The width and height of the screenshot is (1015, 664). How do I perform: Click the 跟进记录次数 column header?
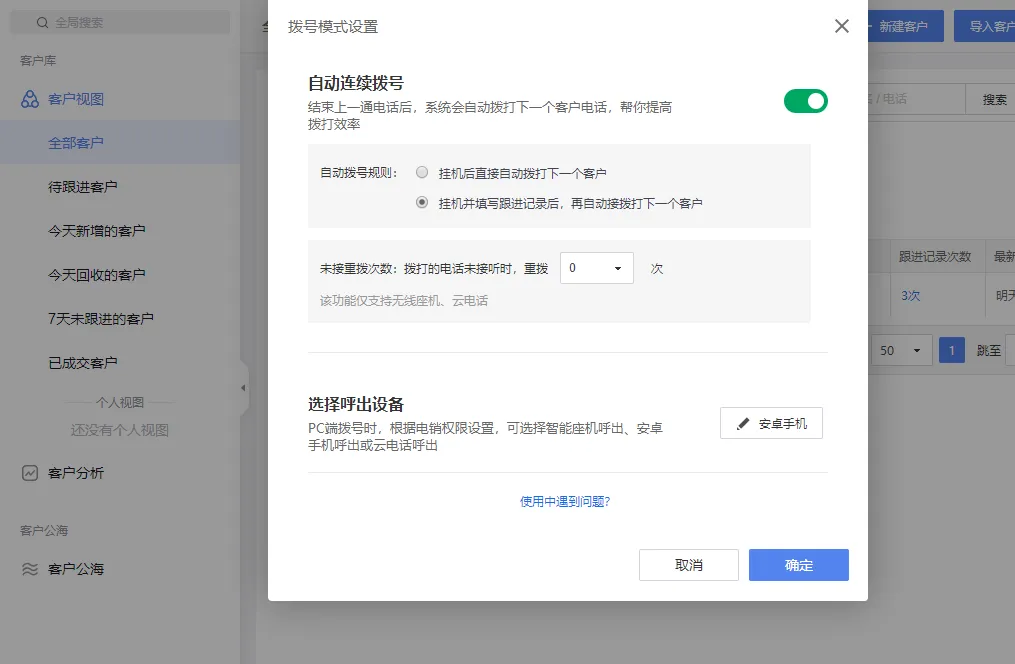[935, 257]
